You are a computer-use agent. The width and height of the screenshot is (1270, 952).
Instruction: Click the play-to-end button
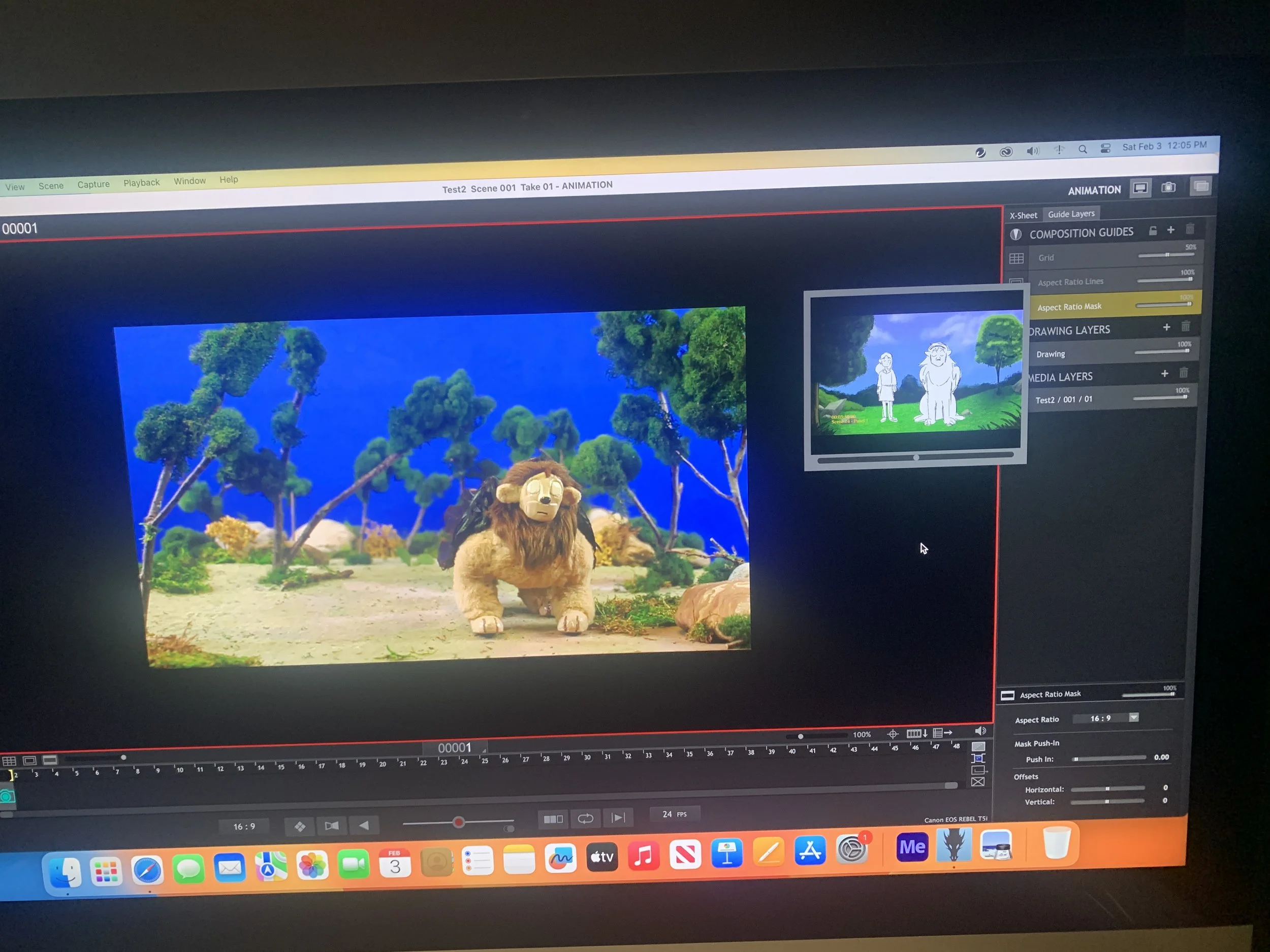[x=618, y=818]
